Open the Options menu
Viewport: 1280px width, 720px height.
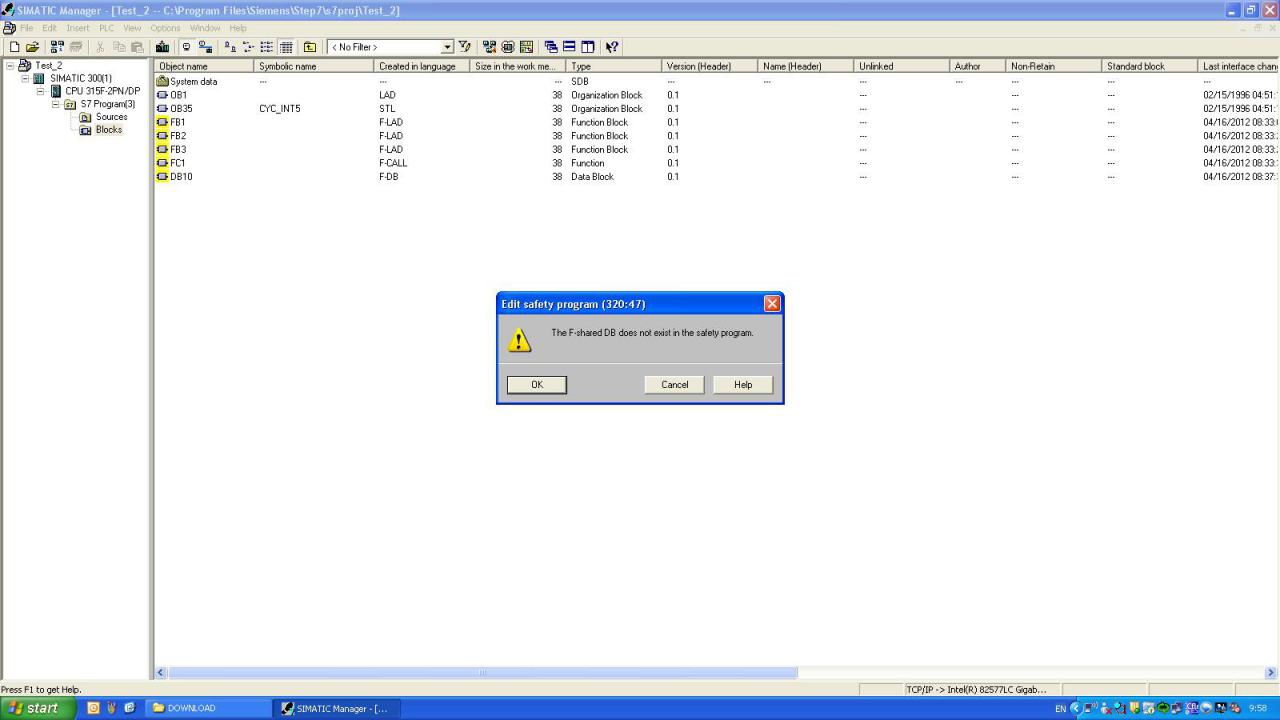(x=166, y=28)
